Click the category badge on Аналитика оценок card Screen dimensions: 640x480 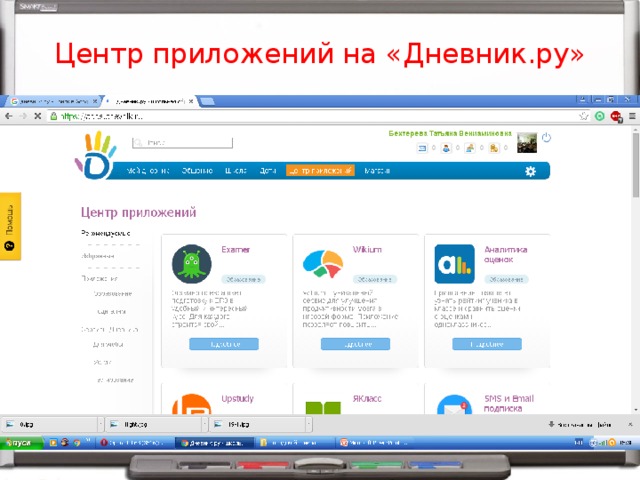[506, 280]
